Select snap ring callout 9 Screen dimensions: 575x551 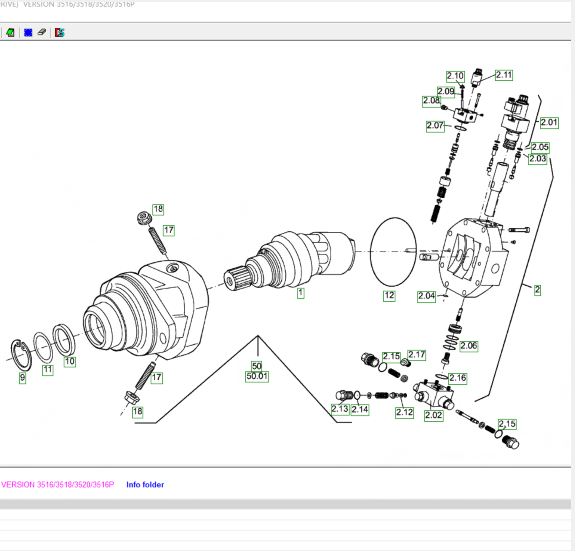(x=22, y=378)
